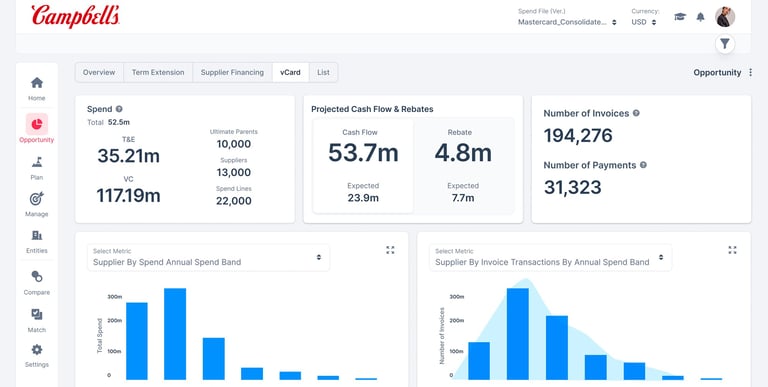
Task: Open the Currency USD dropdown
Action: [x=644, y=22]
